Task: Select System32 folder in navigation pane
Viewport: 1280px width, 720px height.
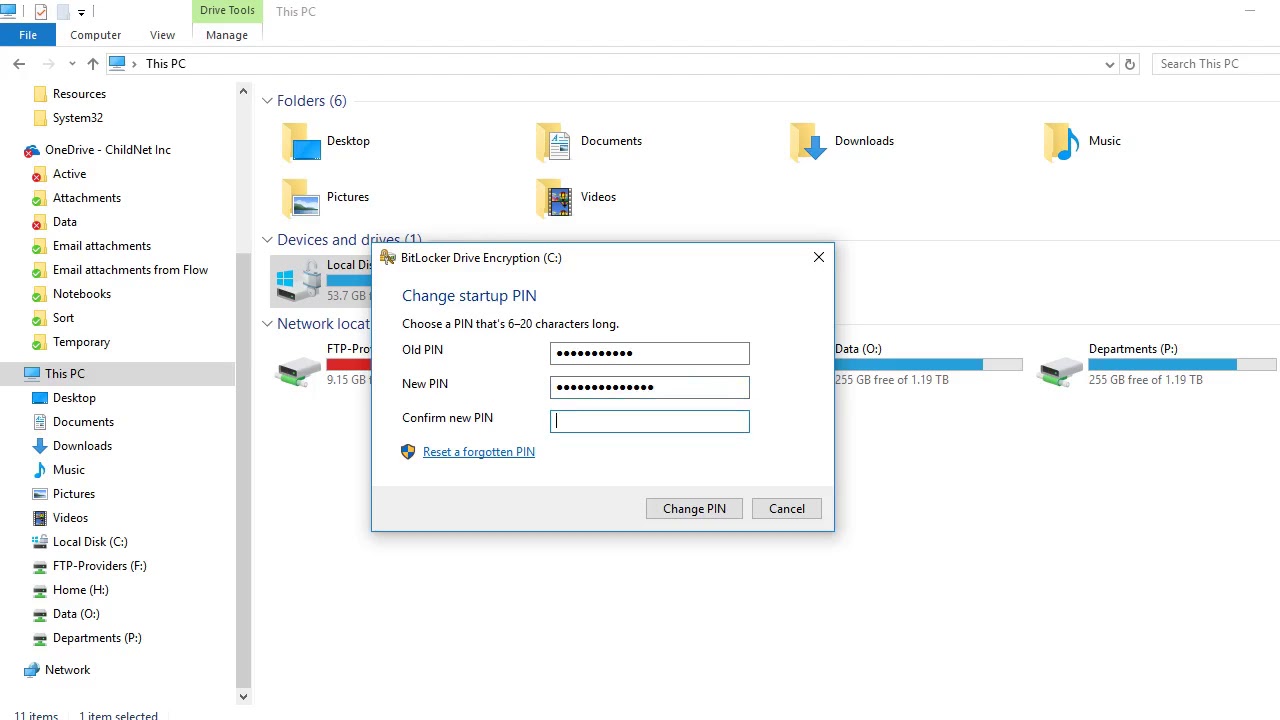Action: tap(78, 118)
